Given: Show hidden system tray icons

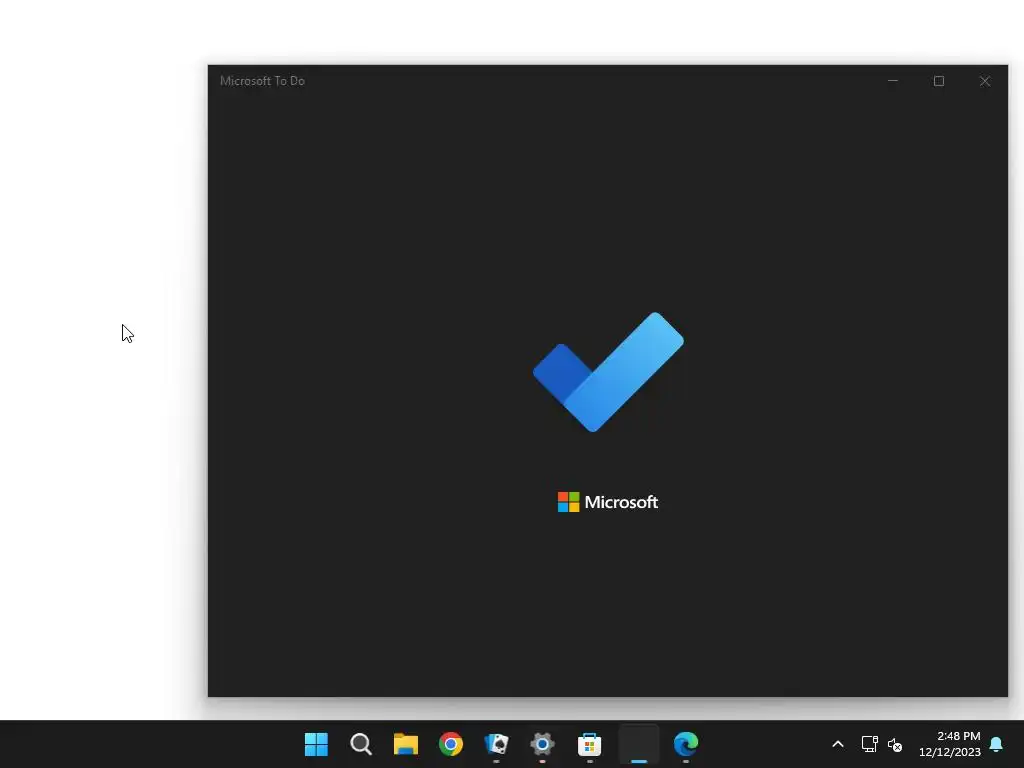Looking at the screenshot, I should 838,744.
